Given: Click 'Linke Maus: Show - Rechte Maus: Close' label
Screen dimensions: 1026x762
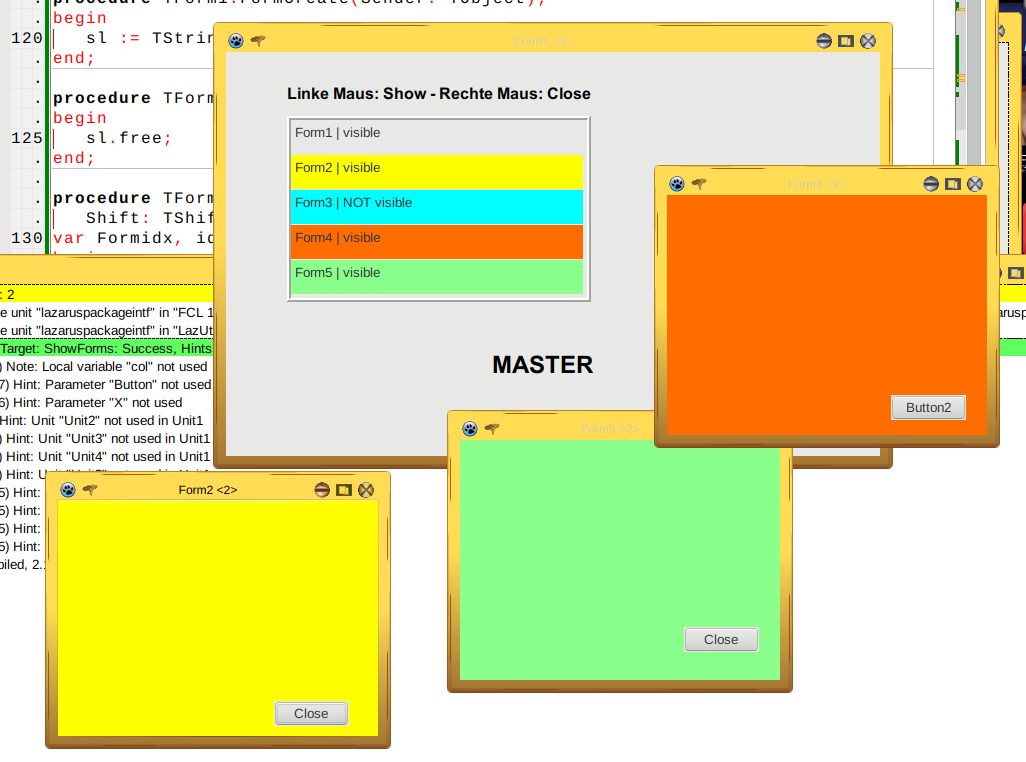Looking at the screenshot, I should click(x=438, y=94).
